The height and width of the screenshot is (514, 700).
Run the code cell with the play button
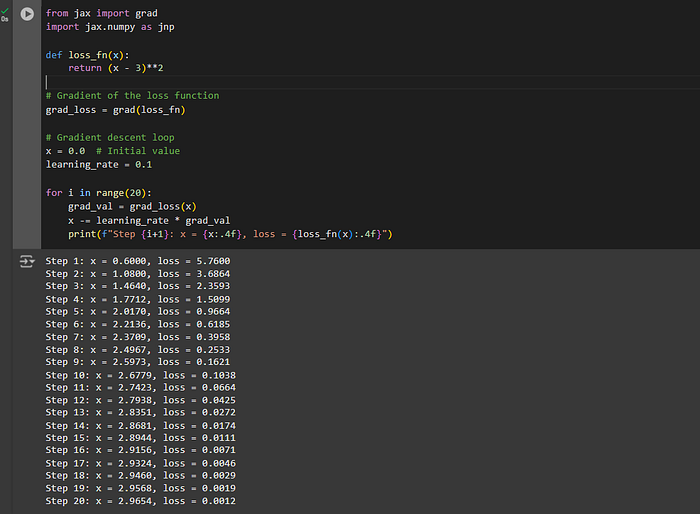(x=27, y=14)
